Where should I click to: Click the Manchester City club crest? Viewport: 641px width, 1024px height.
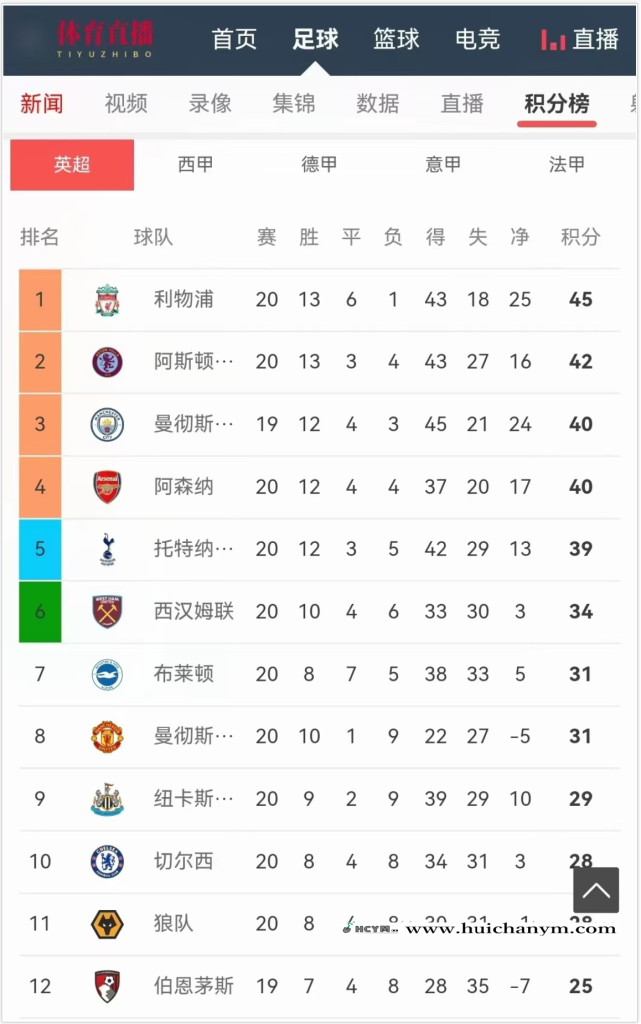[107, 424]
